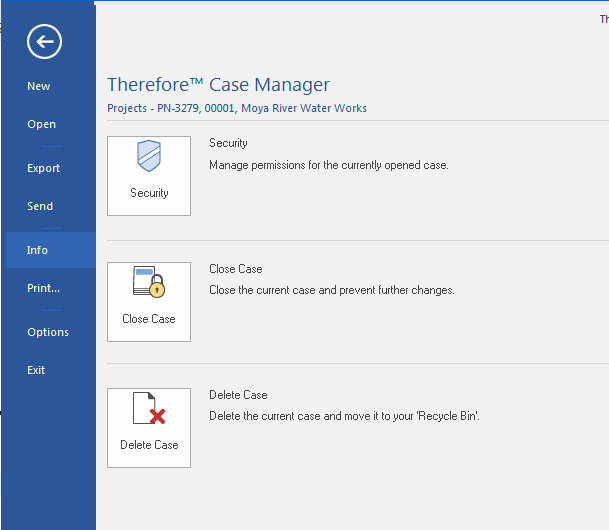The image size is (609, 530).
Task: Click the back arrow circle icon
Action: coord(45,41)
